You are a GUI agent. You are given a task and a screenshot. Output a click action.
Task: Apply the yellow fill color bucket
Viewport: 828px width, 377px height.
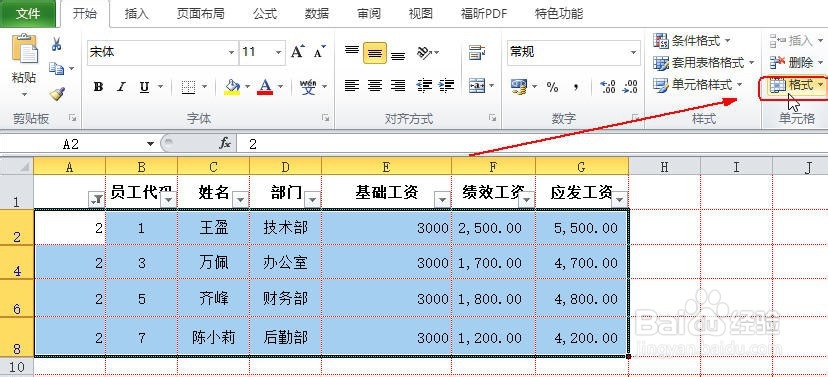point(232,87)
